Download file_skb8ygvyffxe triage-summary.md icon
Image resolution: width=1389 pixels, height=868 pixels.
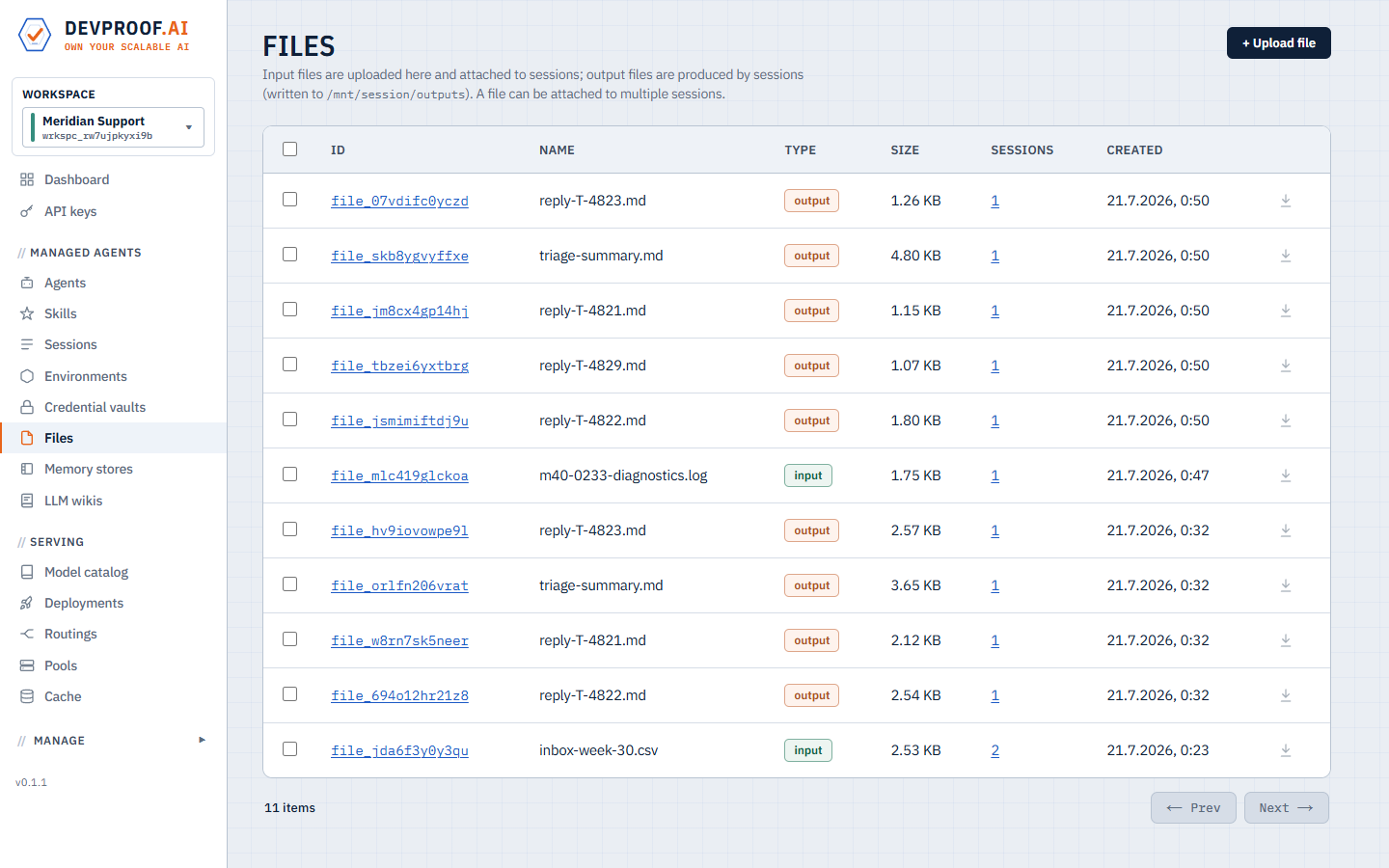[1286, 256]
